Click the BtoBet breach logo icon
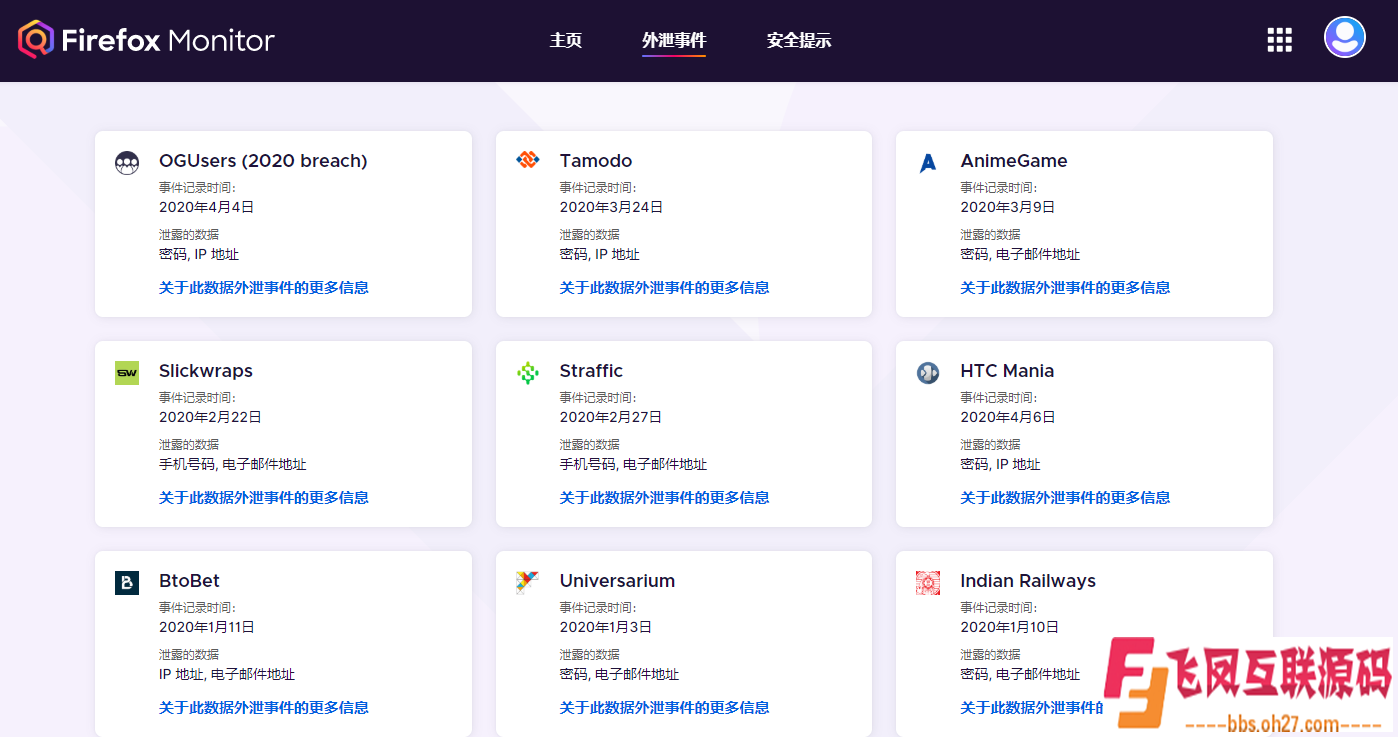 127,583
